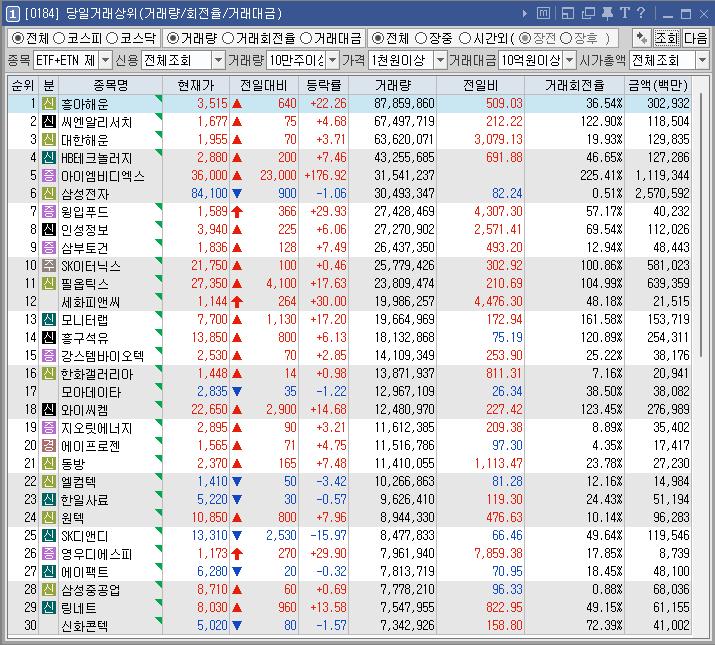Image resolution: width=715 pixels, height=645 pixels.
Task: Select the 거래회전율 sort radio button
Action: [x=228, y=38]
